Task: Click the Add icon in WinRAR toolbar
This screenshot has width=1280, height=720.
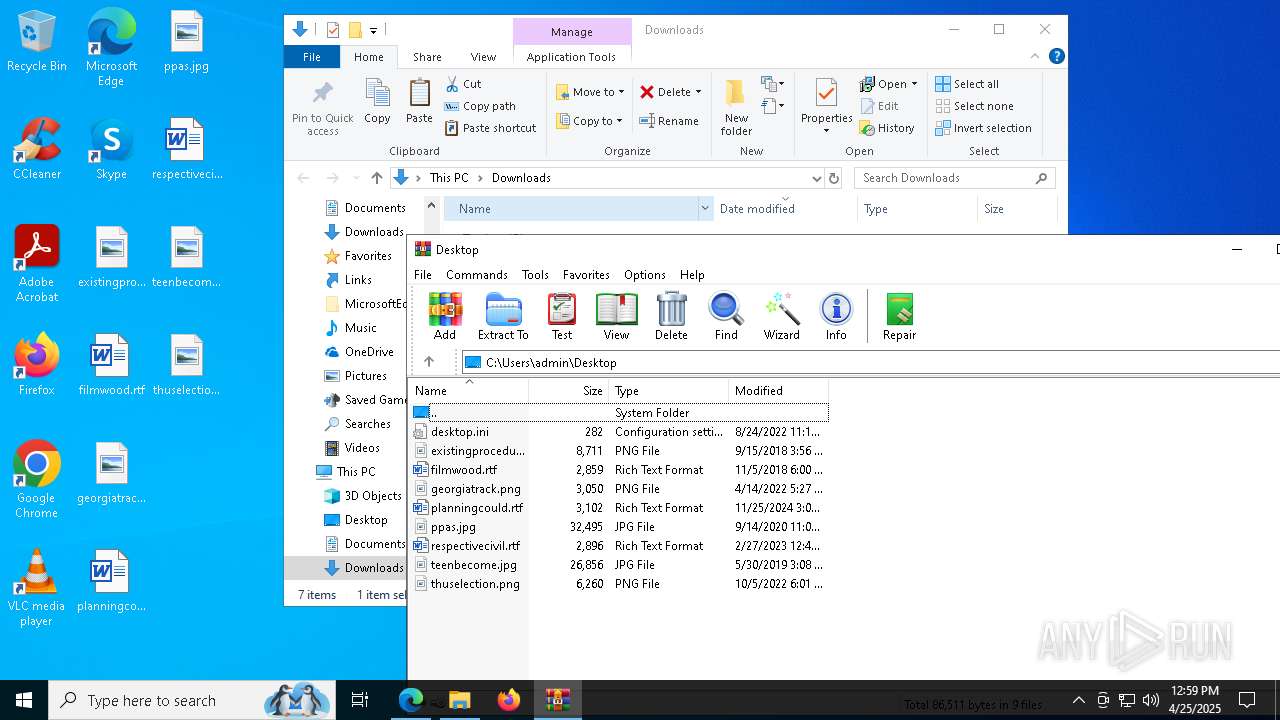Action: click(445, 316)
